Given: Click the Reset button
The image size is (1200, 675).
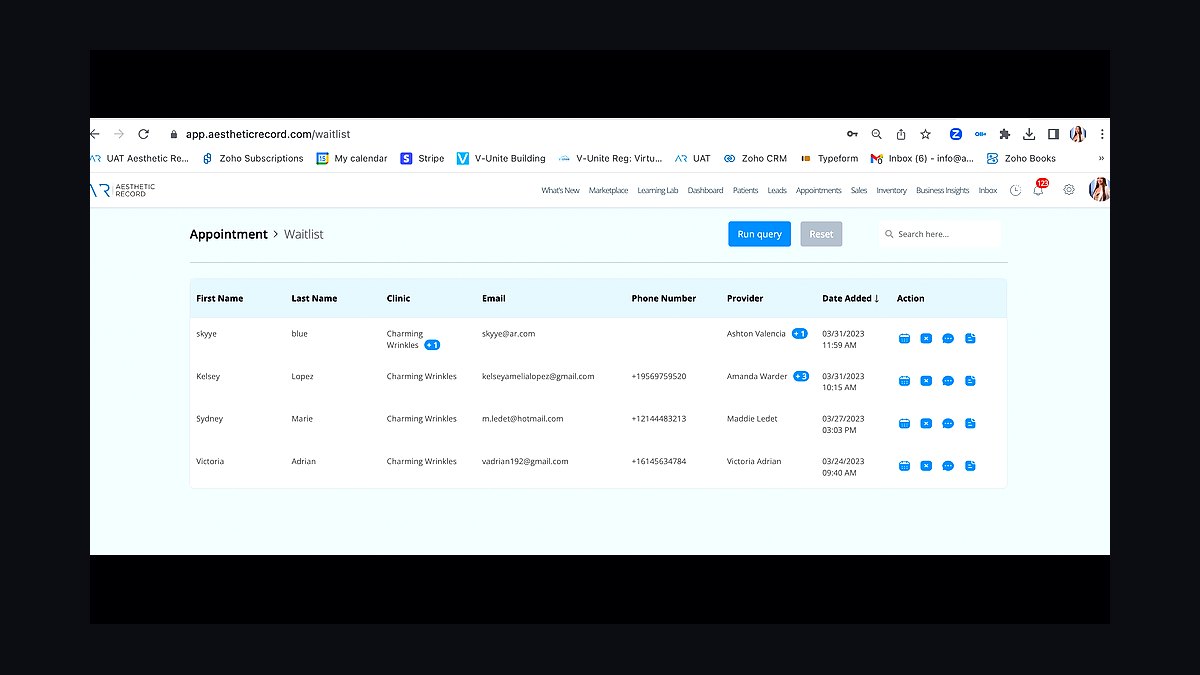Looking at the screenshot, I should click(821, 234).
